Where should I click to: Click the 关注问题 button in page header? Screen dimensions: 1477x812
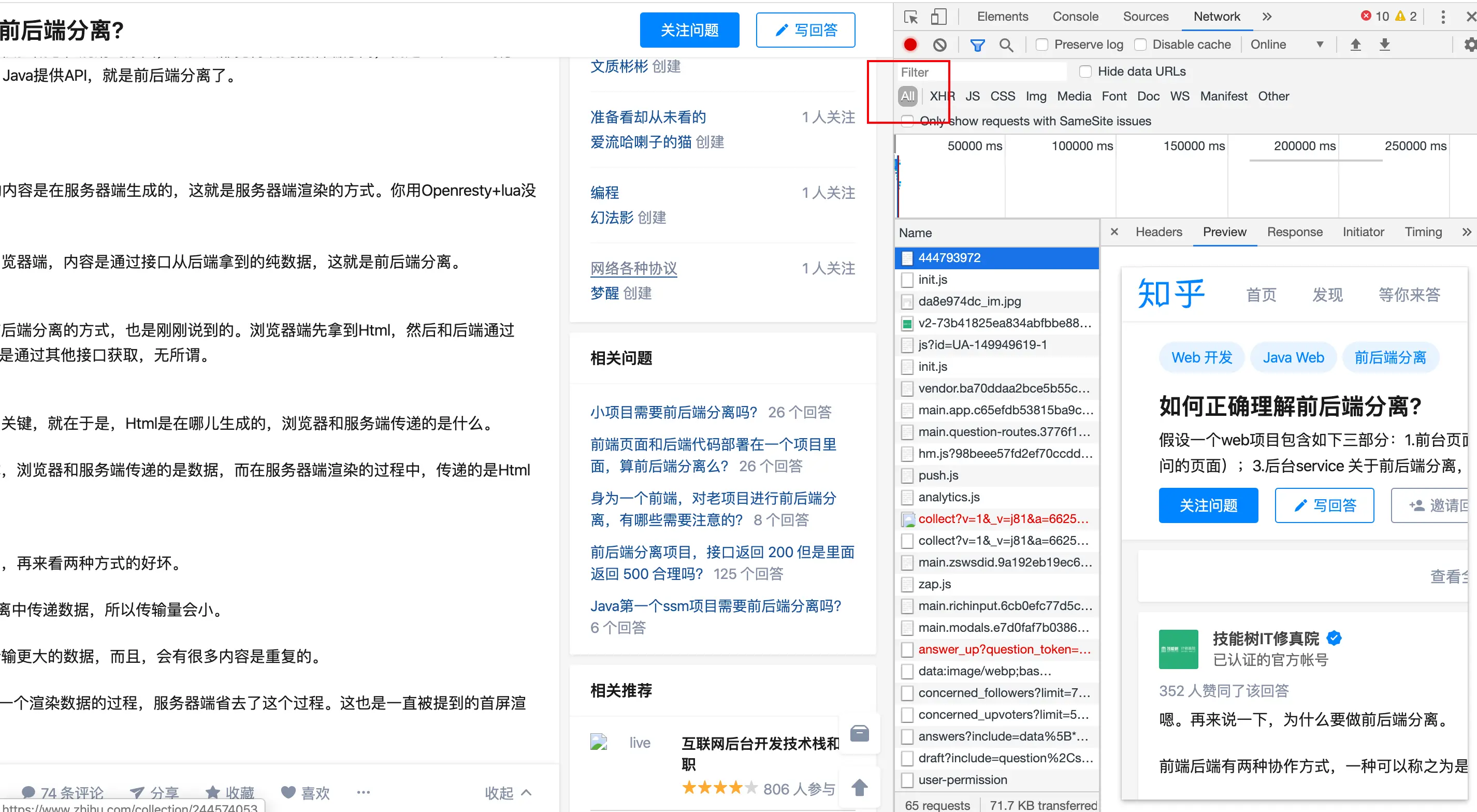[689, 30]
